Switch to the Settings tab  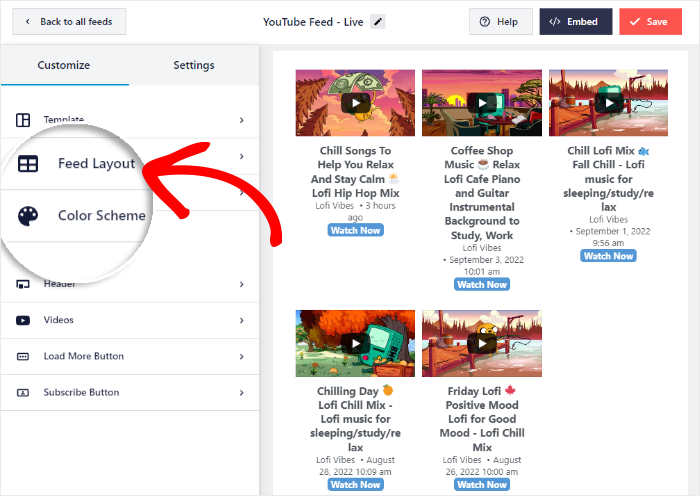pos(194,65)
